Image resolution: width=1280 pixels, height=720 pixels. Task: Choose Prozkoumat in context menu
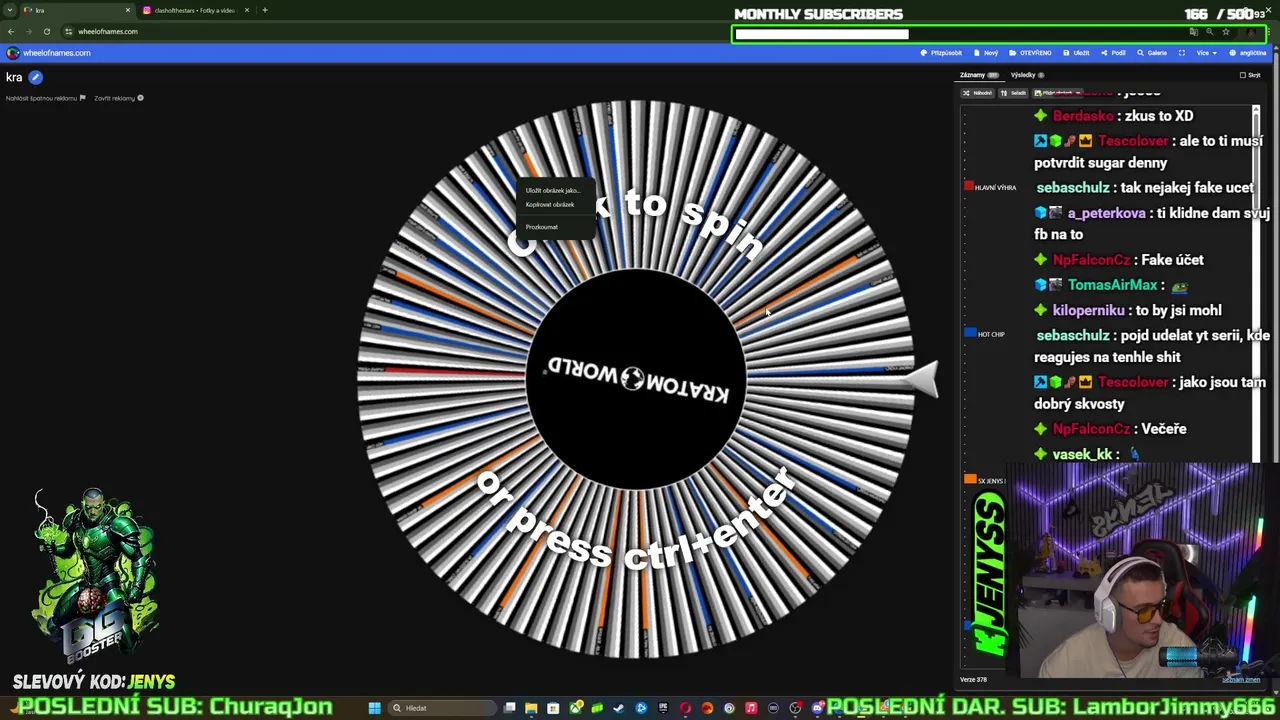[542, 227]
